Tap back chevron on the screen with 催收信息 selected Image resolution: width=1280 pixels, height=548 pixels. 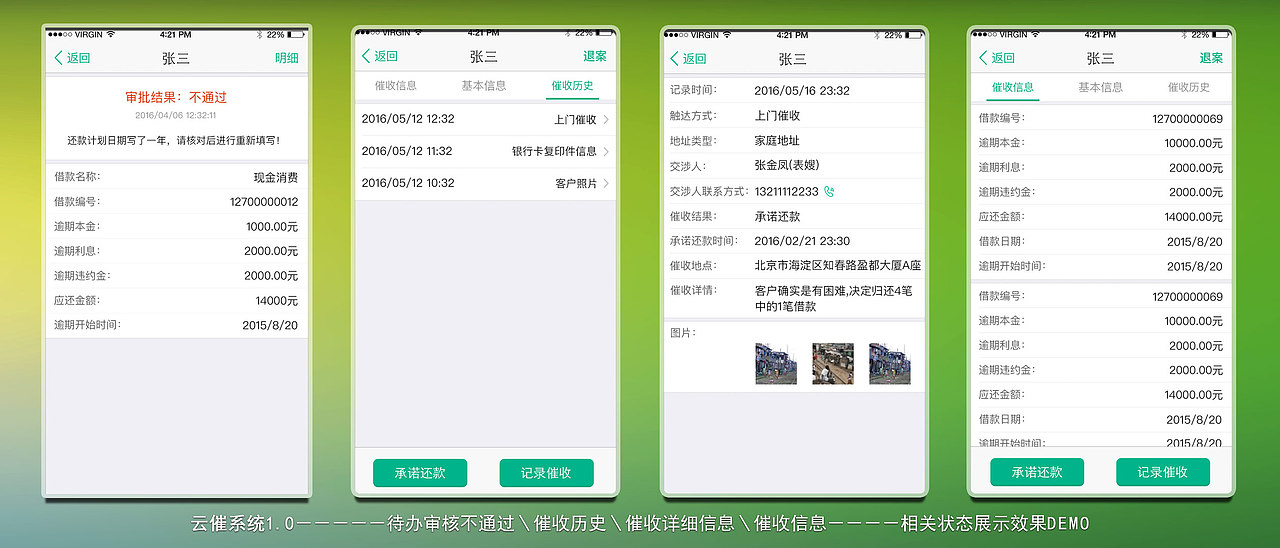tap(983, 58)
